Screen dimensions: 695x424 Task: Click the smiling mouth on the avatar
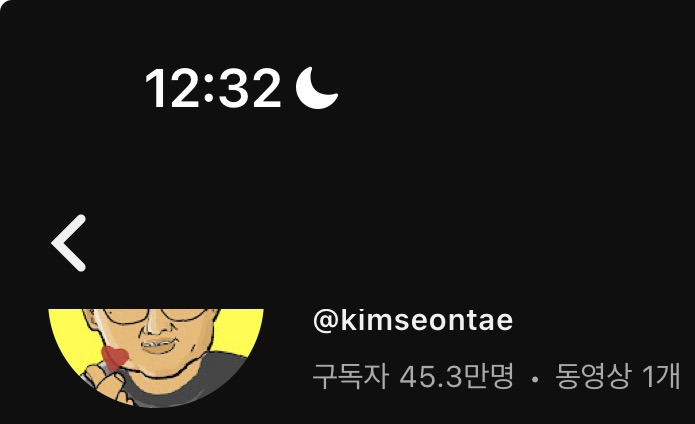coord(160,346)
